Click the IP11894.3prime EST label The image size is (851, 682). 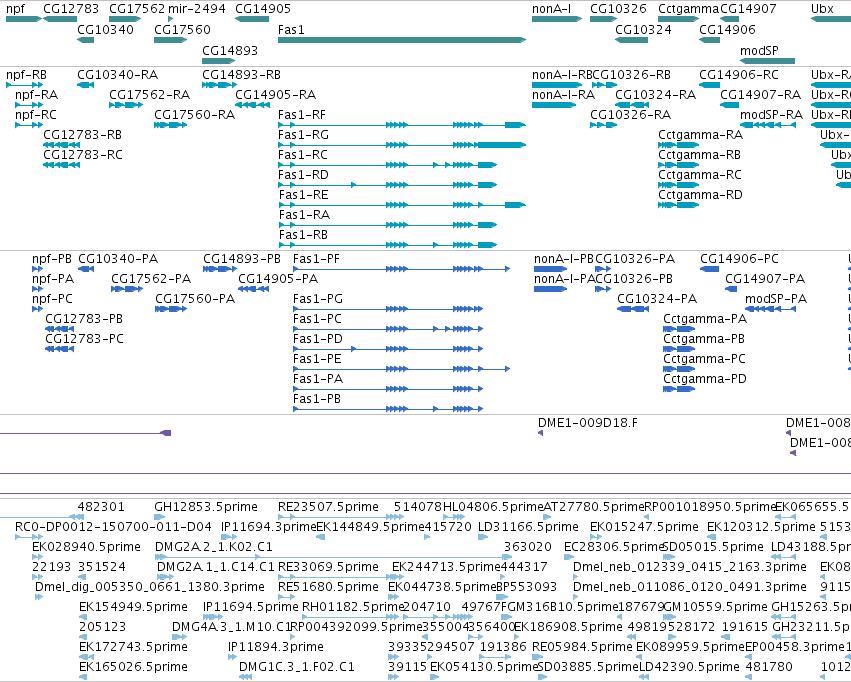pos(276,647)
